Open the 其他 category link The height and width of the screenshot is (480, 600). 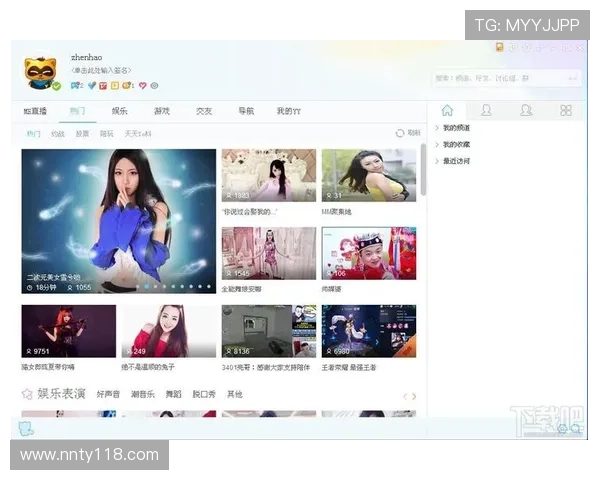(x=235, y=394)
